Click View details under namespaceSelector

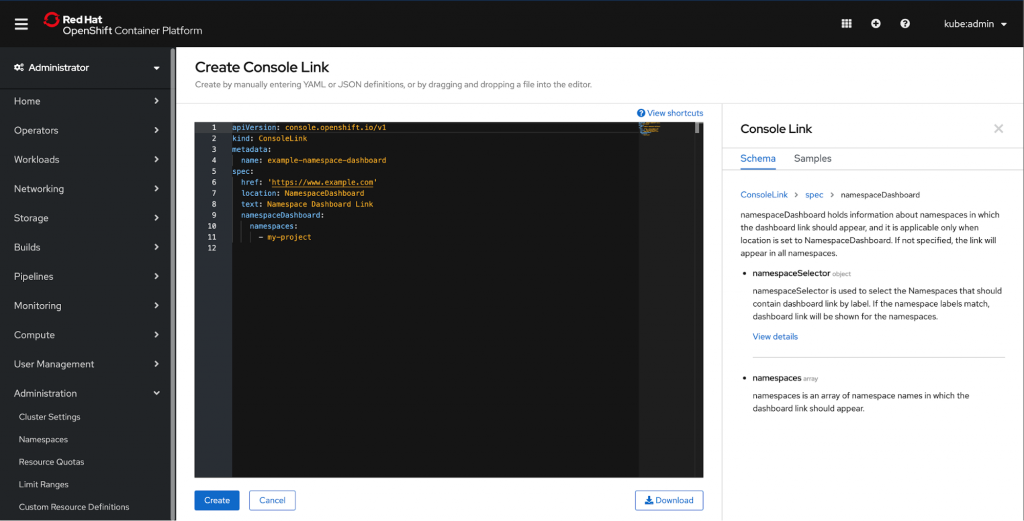coord(775,337)
